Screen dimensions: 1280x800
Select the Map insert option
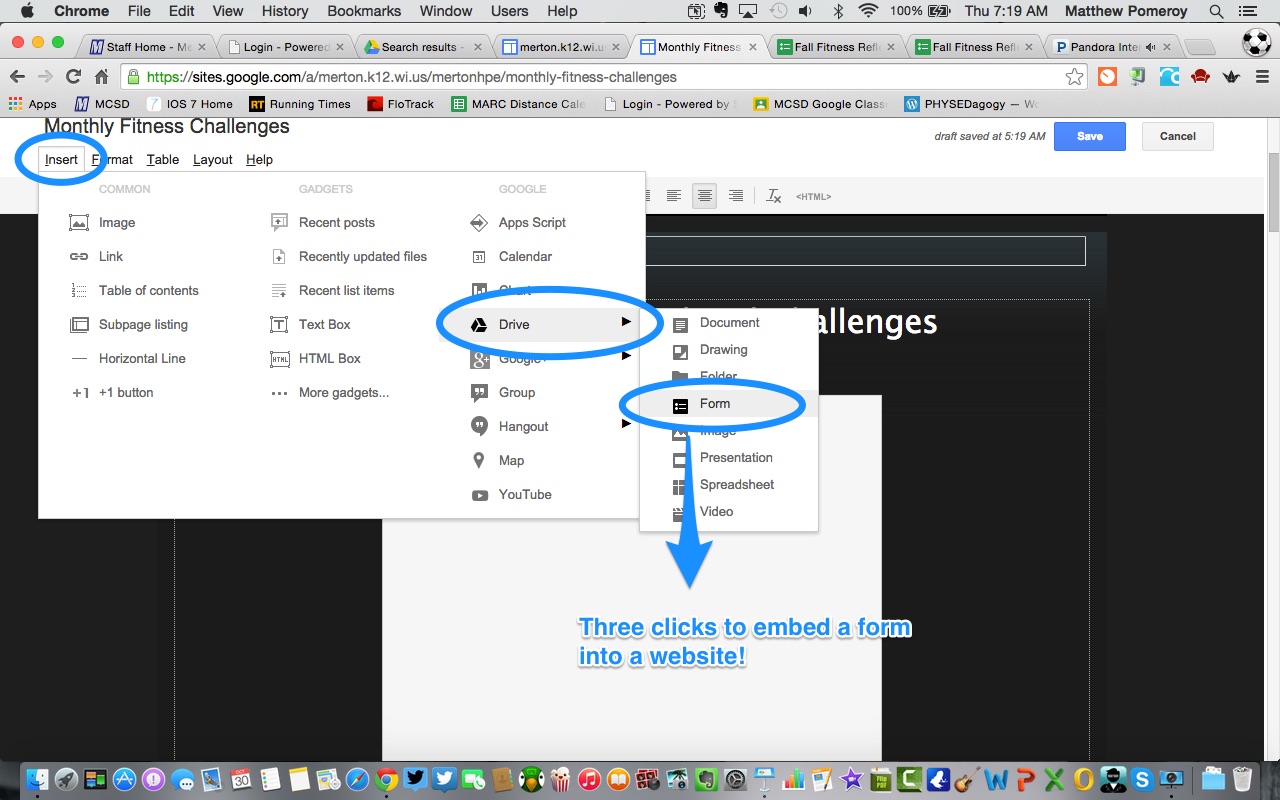(510, 460)
